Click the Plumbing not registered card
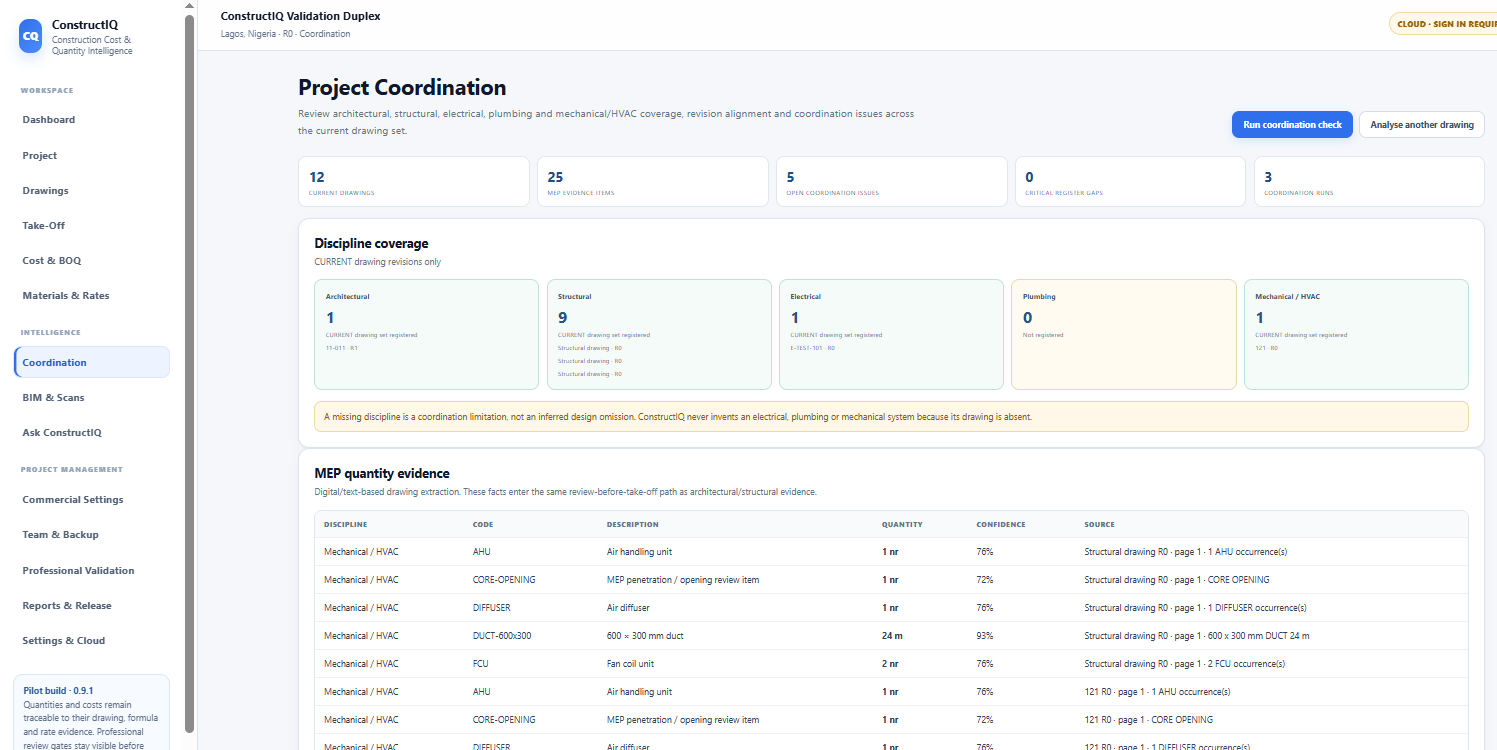 coord(1124,334)
